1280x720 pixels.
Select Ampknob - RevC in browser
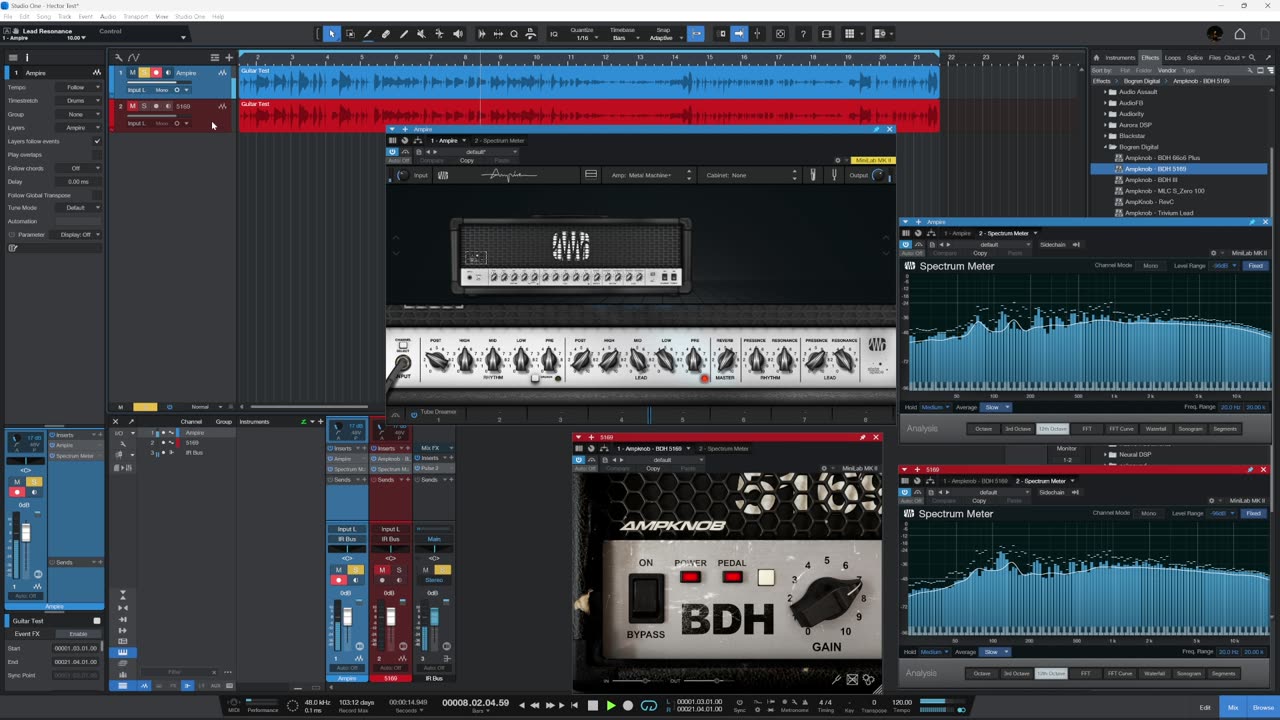1149,202
